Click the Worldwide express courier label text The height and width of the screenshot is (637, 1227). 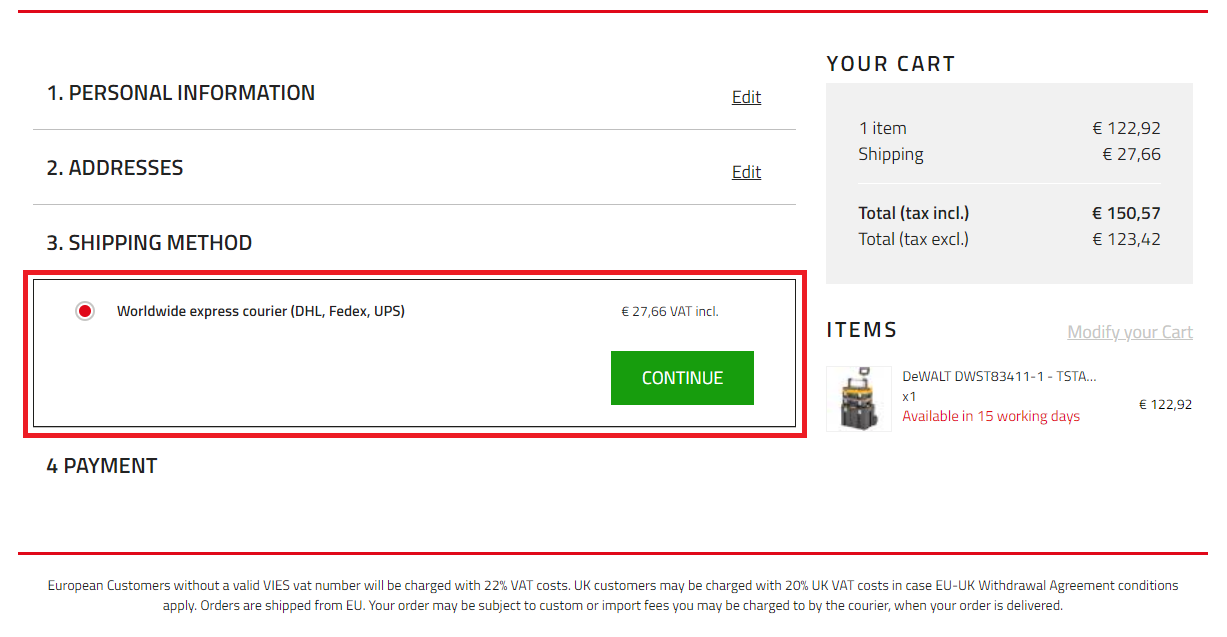[261, 311]
